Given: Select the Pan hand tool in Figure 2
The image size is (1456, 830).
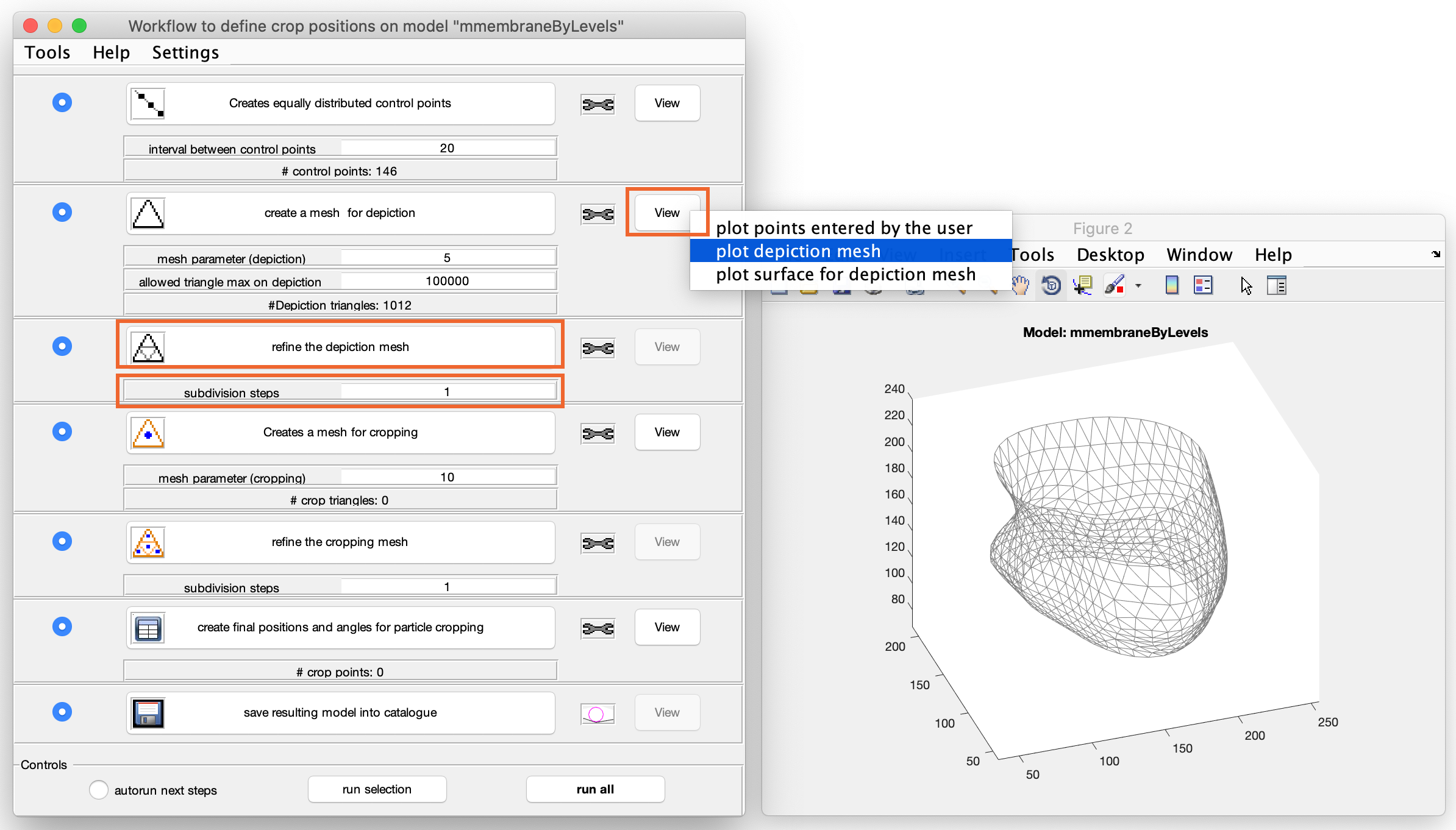Looking at the screenshot, I should pyautogui.click(x=1021, y=285).
